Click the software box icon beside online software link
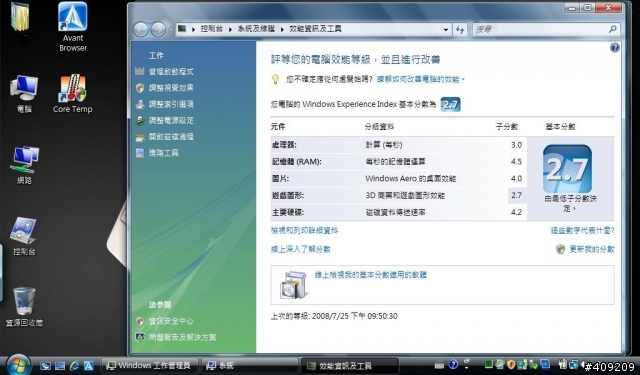Viewport: 640px width, 375px height. [293, 285]
